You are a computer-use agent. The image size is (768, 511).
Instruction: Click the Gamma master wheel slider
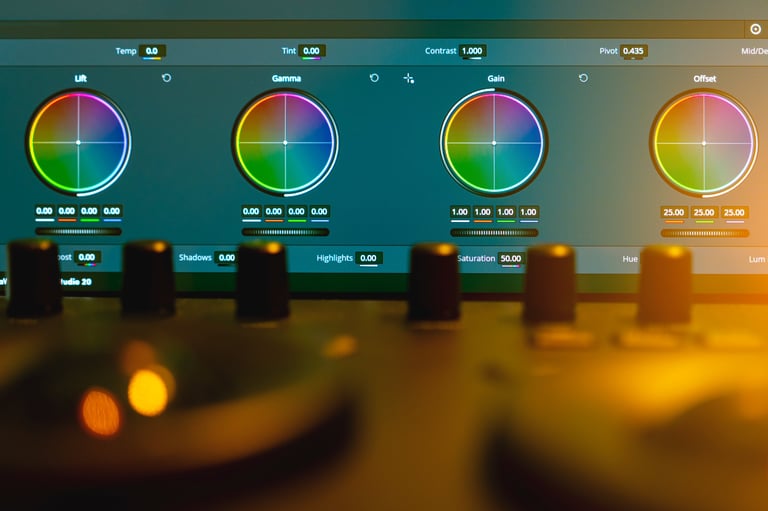[286, 232]
